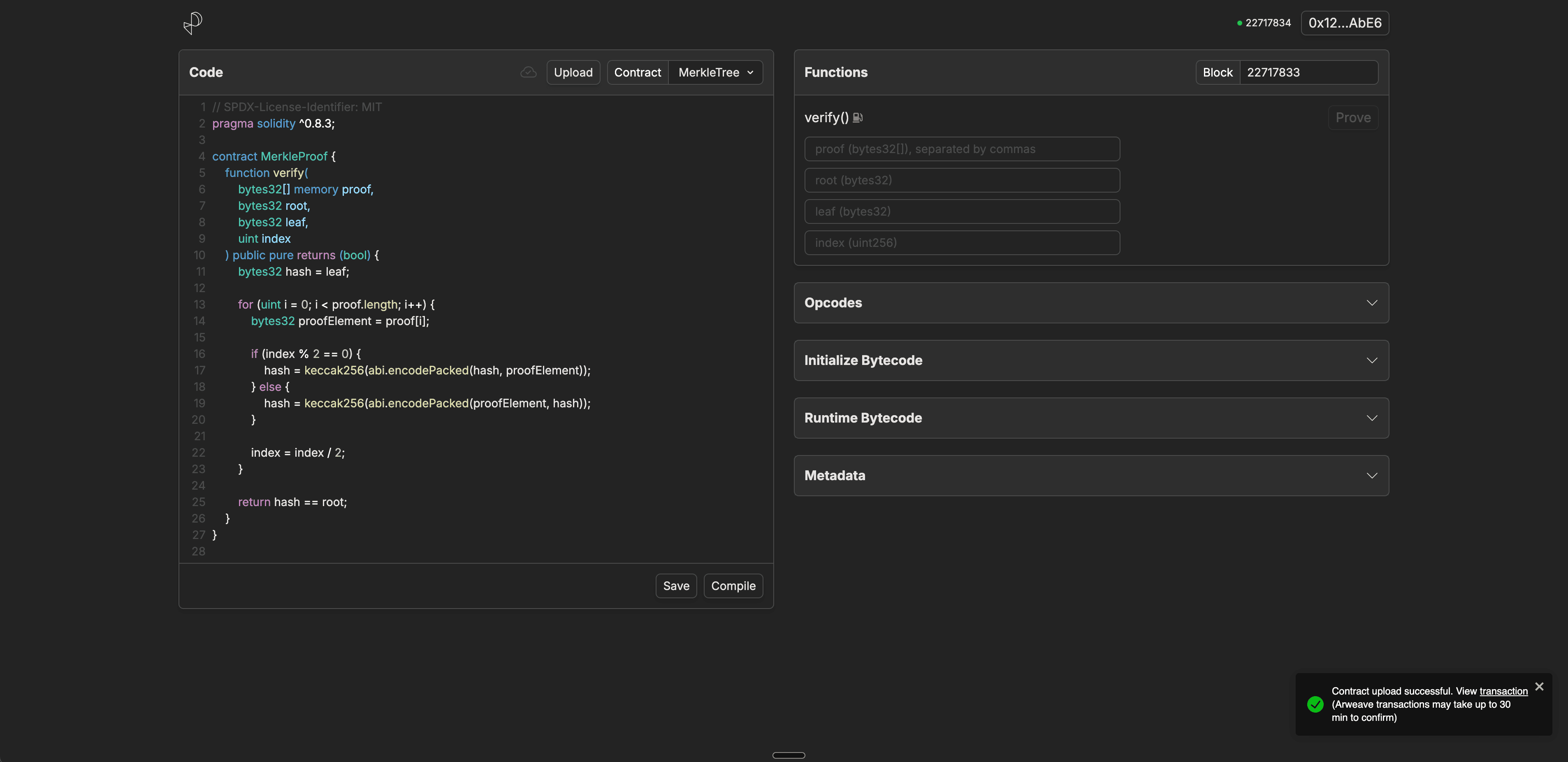Screen dimensions: 1568x762
Task: Click the gas estimate icon next to verify()
Action: (858, 117)
